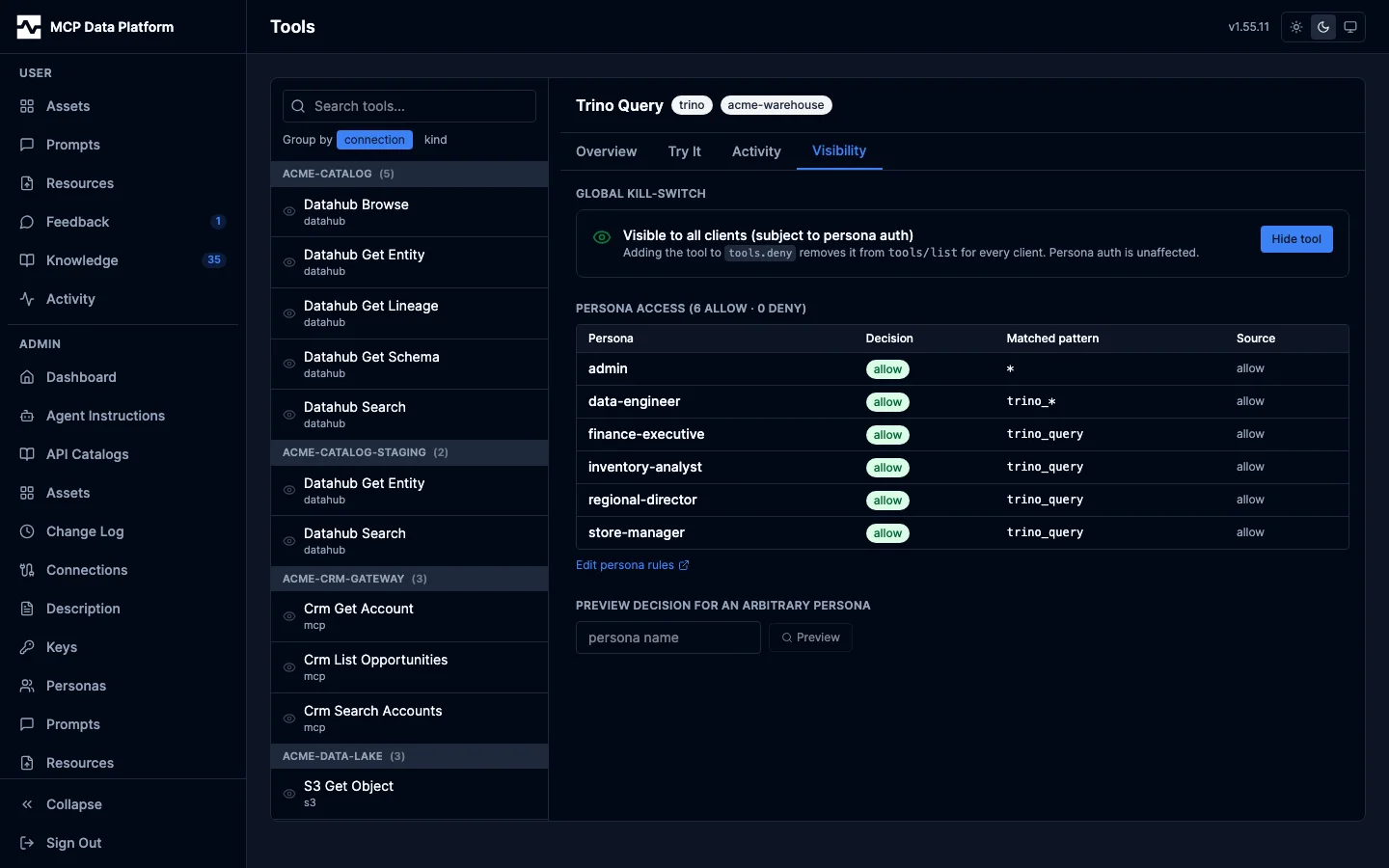Click the store-manager persona cell
Viewport: 1389px width, 868px height.
coord(637,532)
